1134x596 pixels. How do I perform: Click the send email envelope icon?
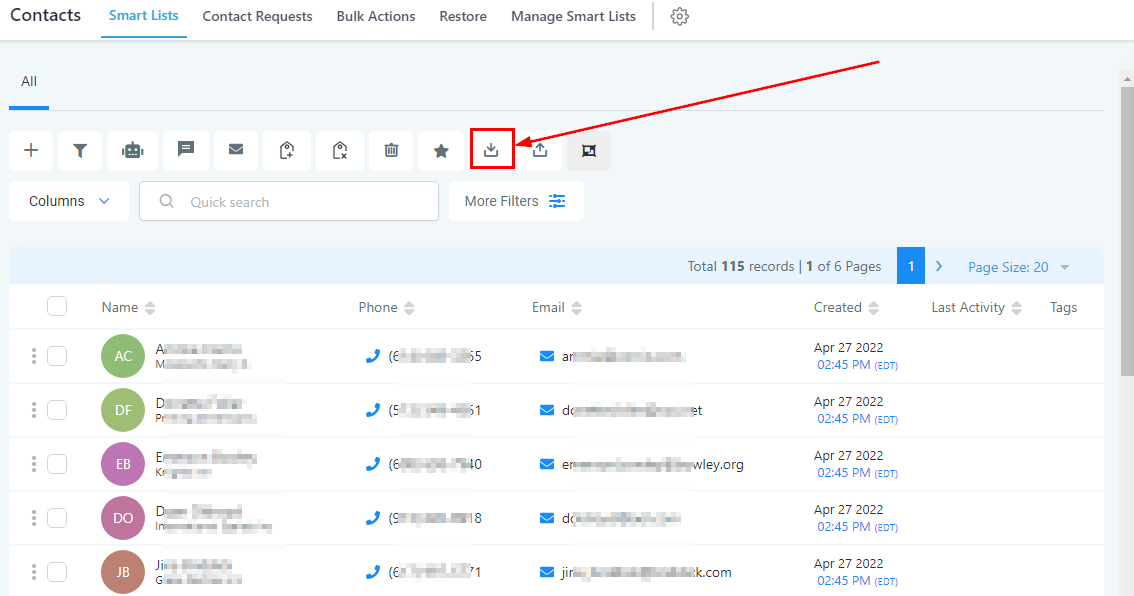click(x=236, y=150)
